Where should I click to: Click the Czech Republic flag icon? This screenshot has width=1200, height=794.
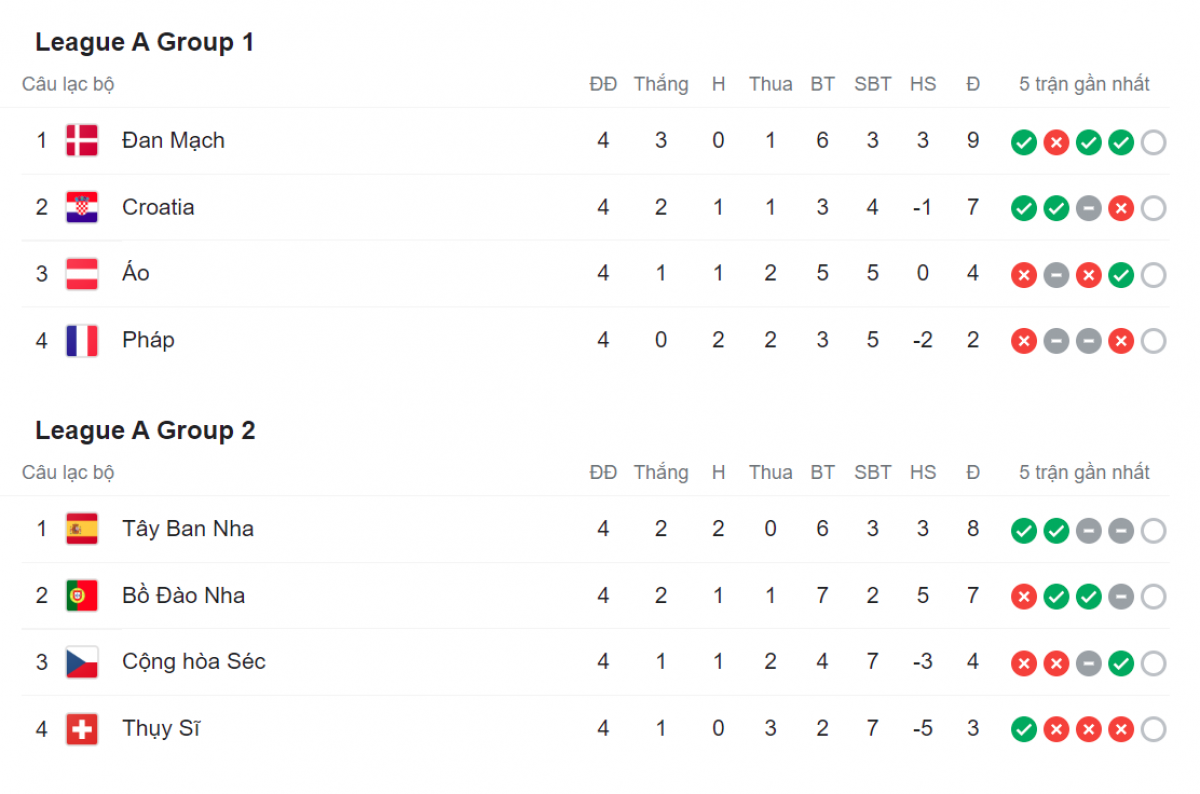[82, 662]
